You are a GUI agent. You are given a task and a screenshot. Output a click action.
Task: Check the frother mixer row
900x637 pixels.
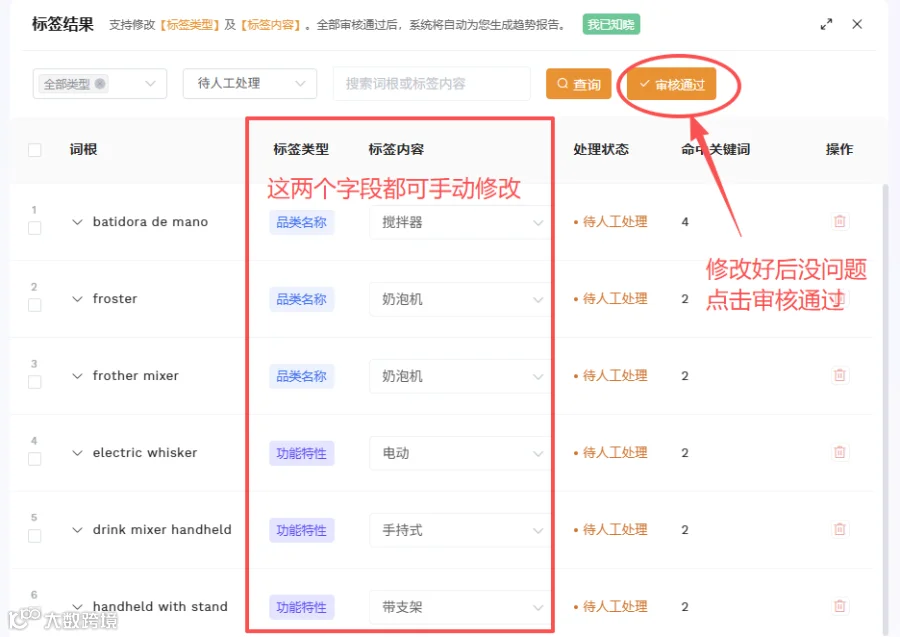coord(34,382)
